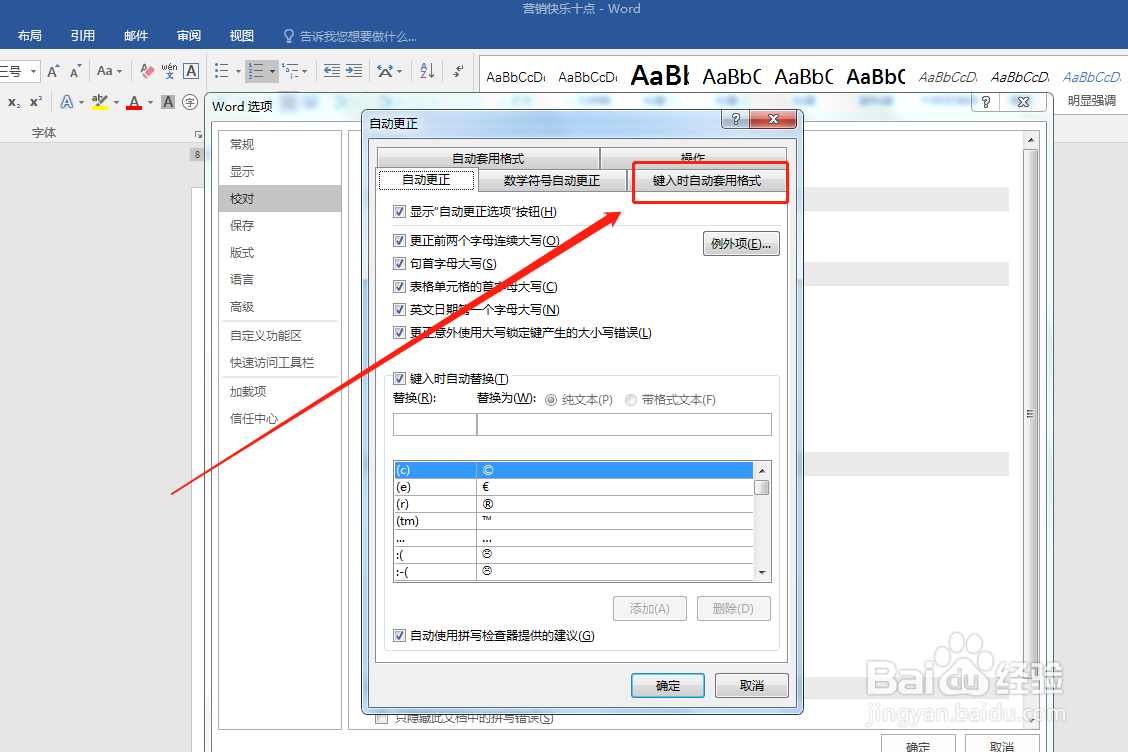Toggle 键入时自动替换 checkbox

click(399, 379)
